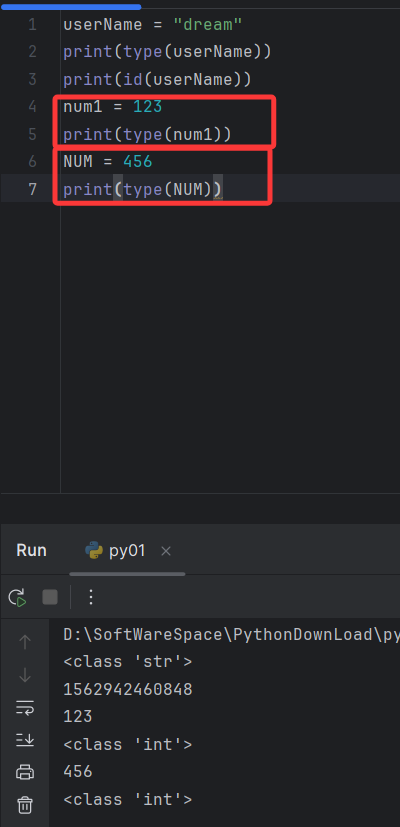Click the horizontal scrollbar under the run tabs
Viewport: 400px width, 827px height.
point(127,574)
